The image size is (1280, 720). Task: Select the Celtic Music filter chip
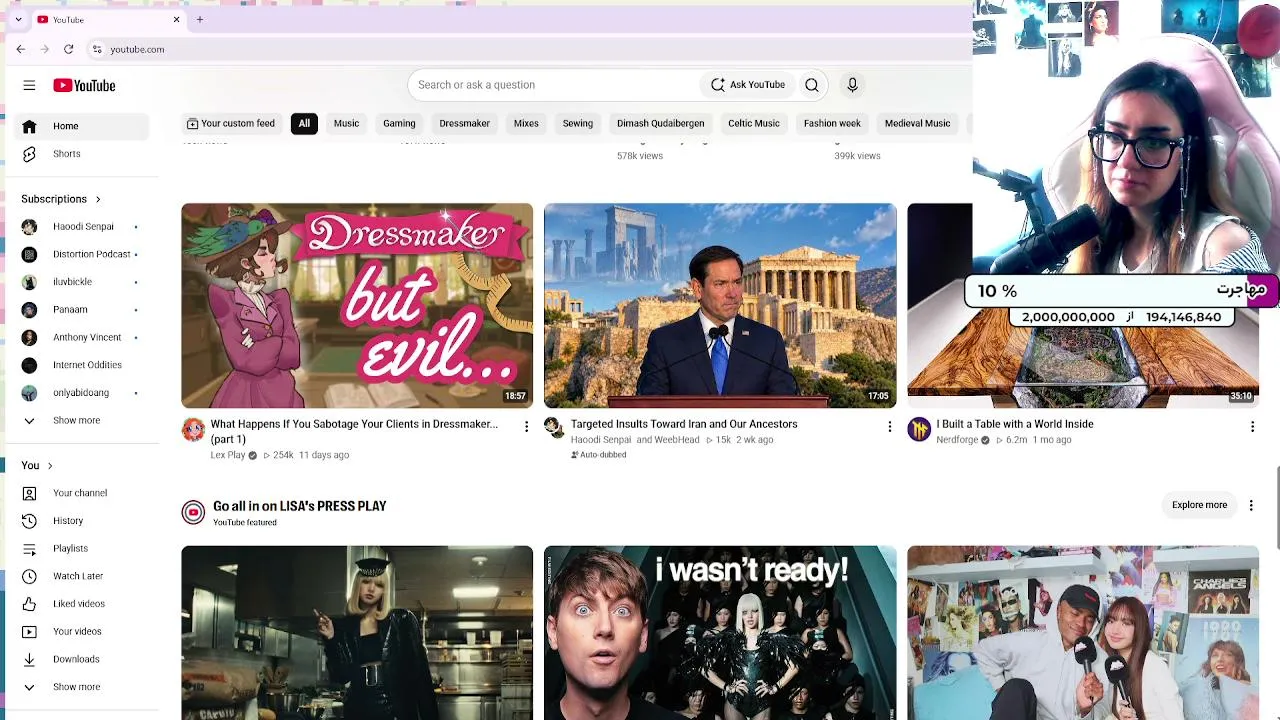coord(753,123)
